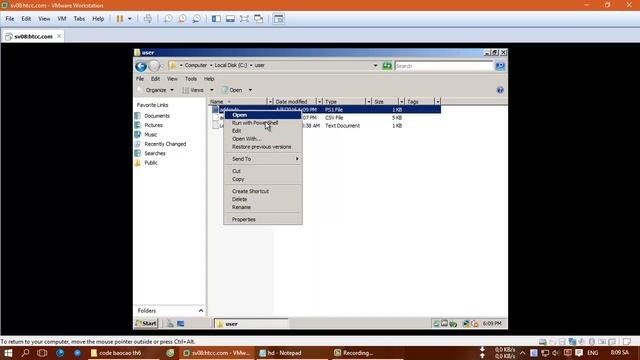Choose Open With... in context menu
Screen dimensions: 640x360
click(263, 139)
